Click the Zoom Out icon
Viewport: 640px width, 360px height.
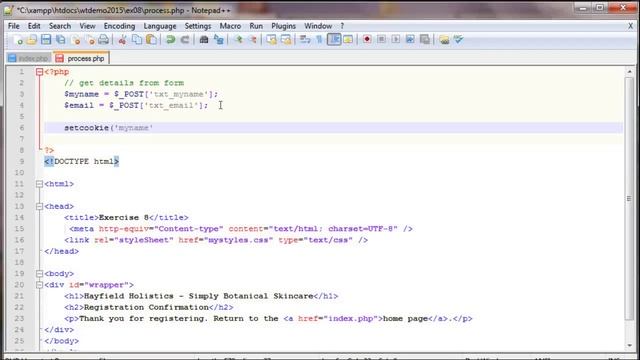click(x=253, y=40)
